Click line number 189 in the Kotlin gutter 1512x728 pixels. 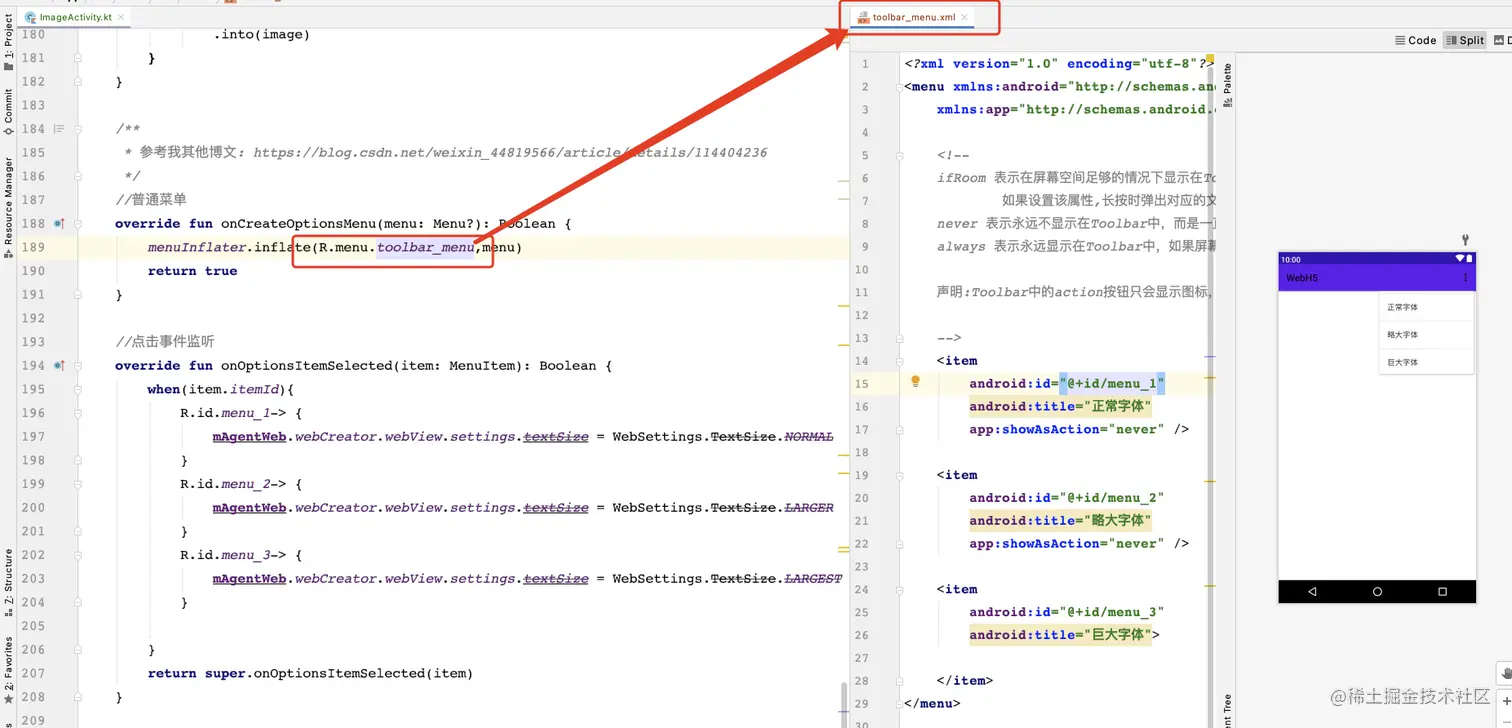(x=33, y=247)
